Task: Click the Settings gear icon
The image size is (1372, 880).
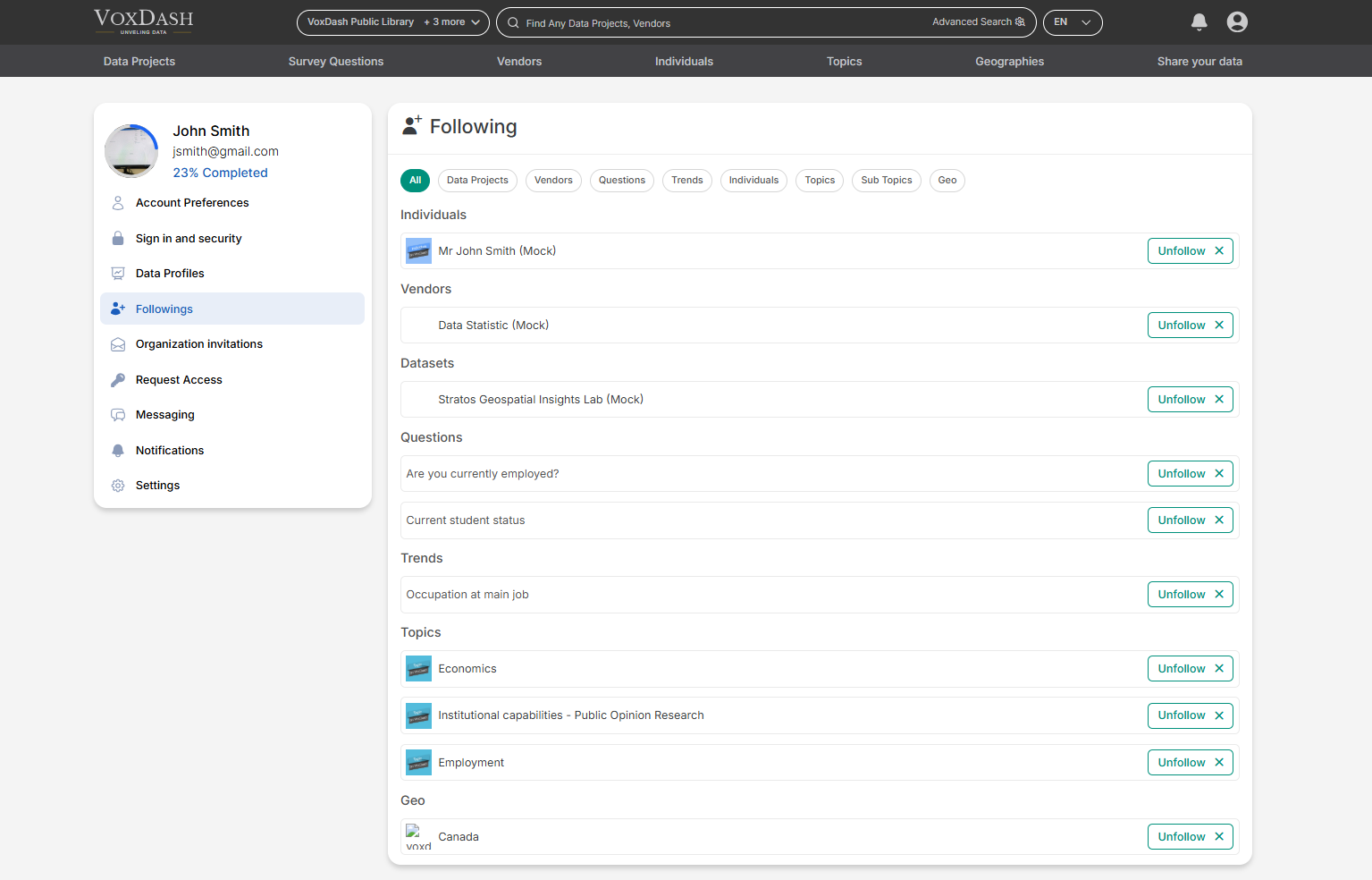Action: tap(118, 486)
